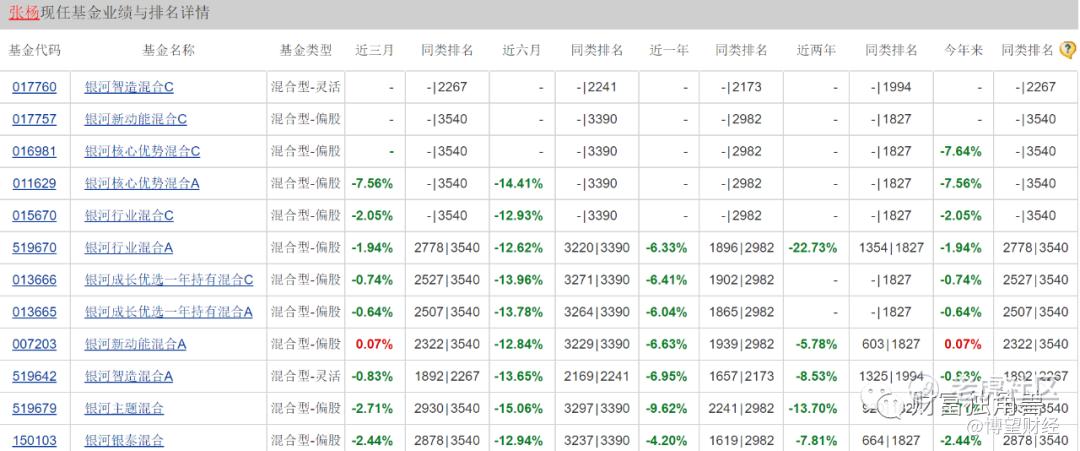
Task: Click the -7.64% year-to-date cell
Action: [x=961, y=151]
